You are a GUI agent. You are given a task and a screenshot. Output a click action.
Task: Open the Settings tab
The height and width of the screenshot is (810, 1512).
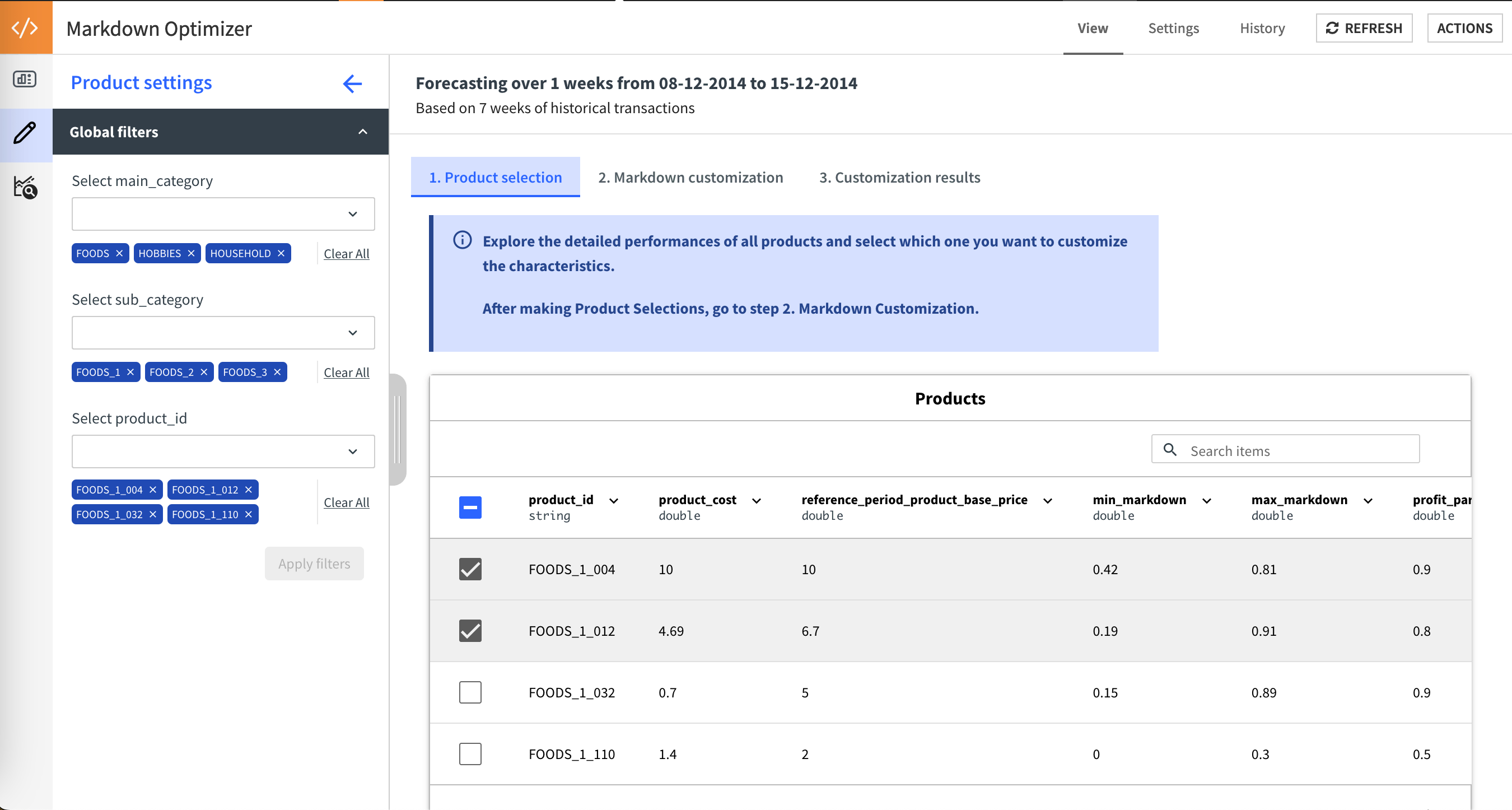point(1173,28)
